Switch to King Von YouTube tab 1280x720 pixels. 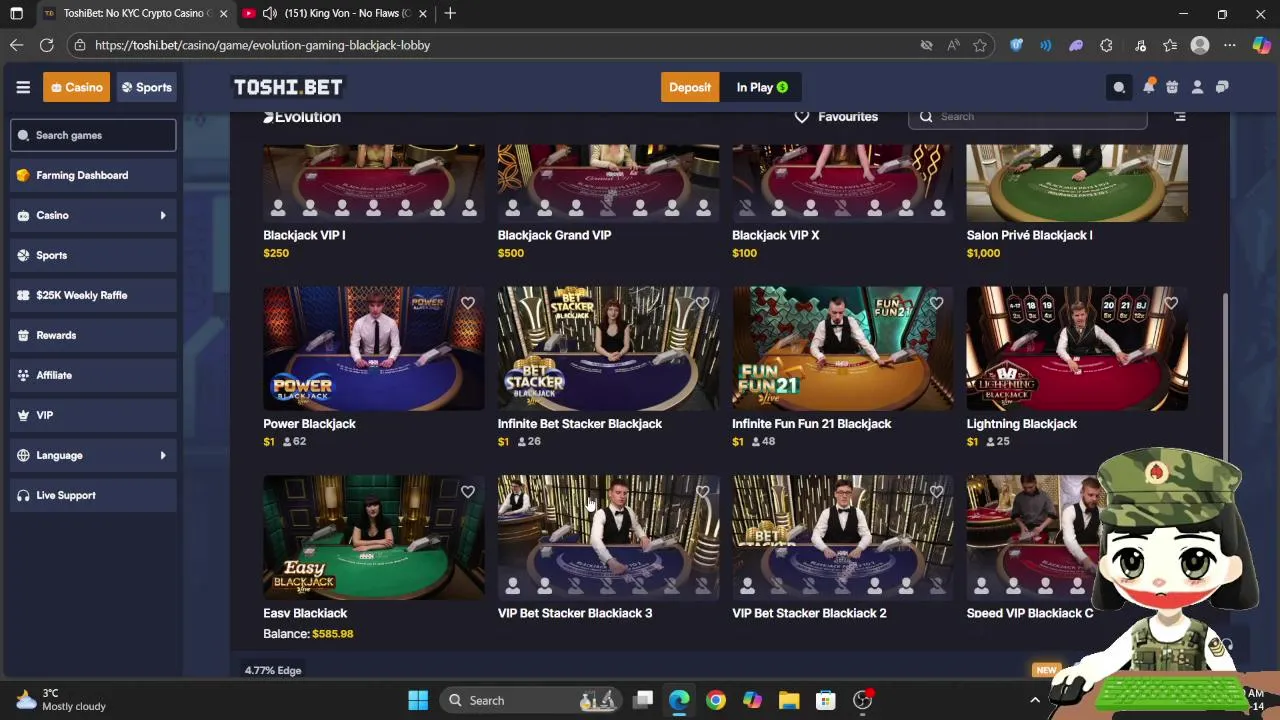tap(334, 13)
